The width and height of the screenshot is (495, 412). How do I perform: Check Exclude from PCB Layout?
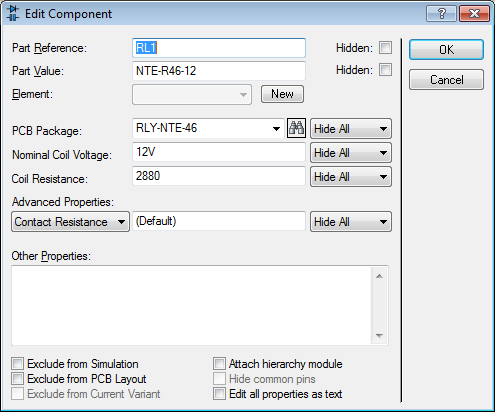[17, 379]
